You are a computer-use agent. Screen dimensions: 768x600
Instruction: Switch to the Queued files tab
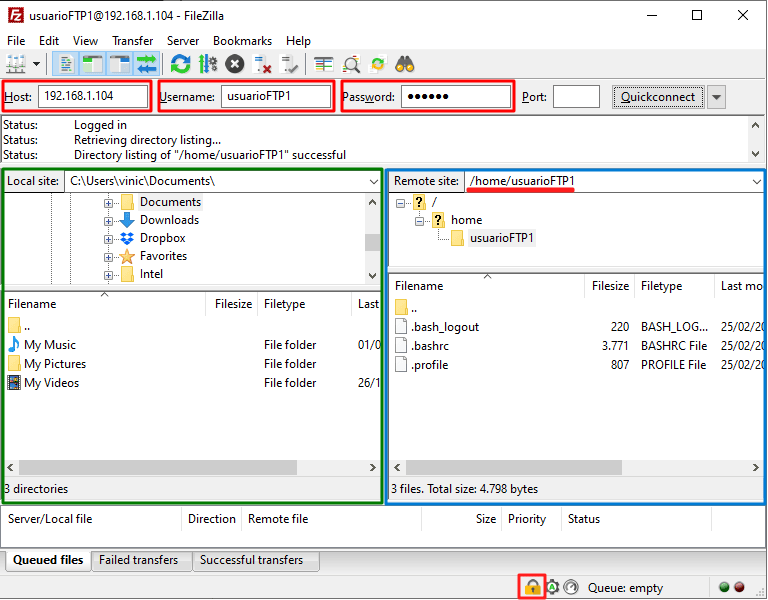(48, 560)
